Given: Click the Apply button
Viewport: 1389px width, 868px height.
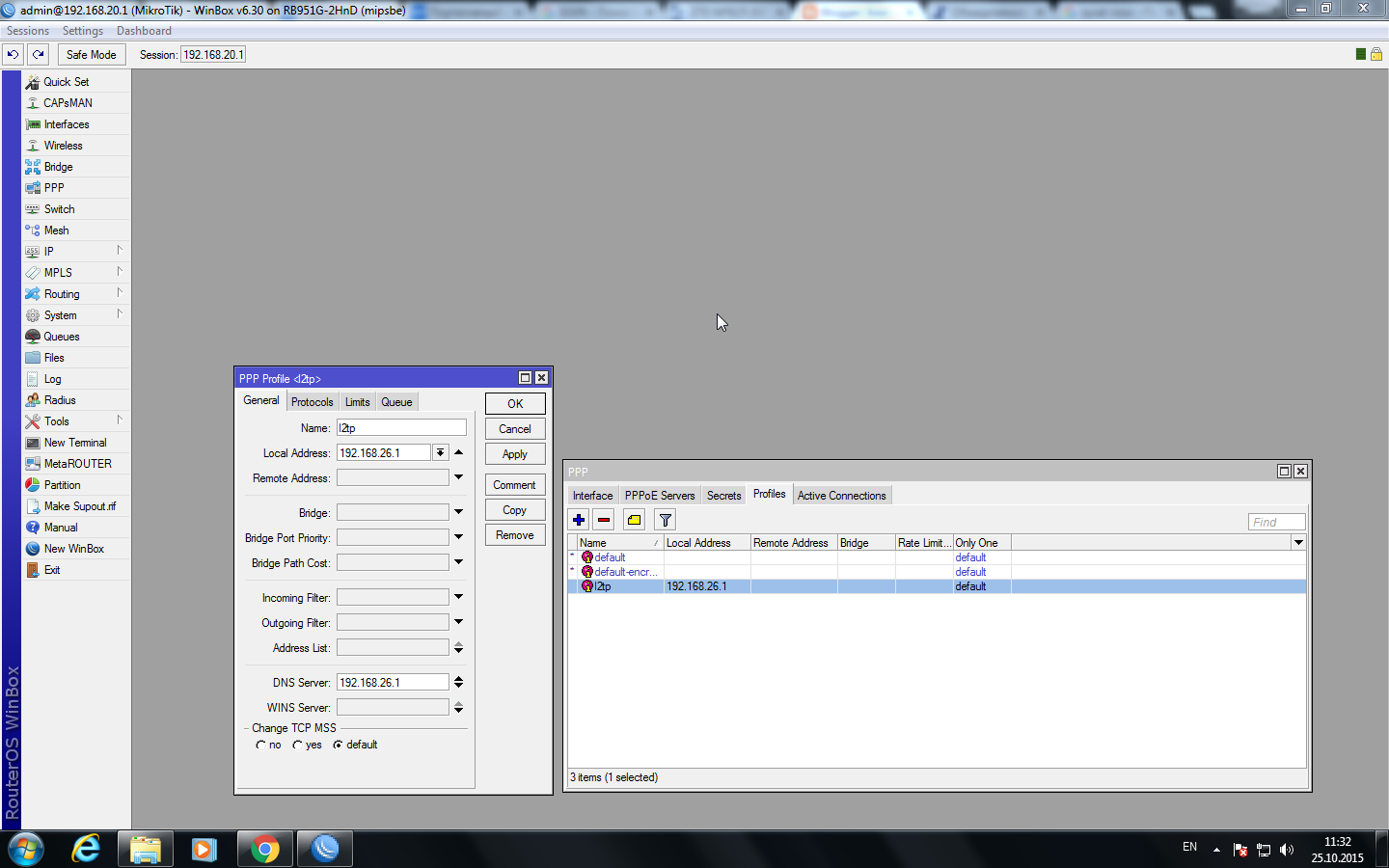Looking at the screenshot, I should [515, 454].
